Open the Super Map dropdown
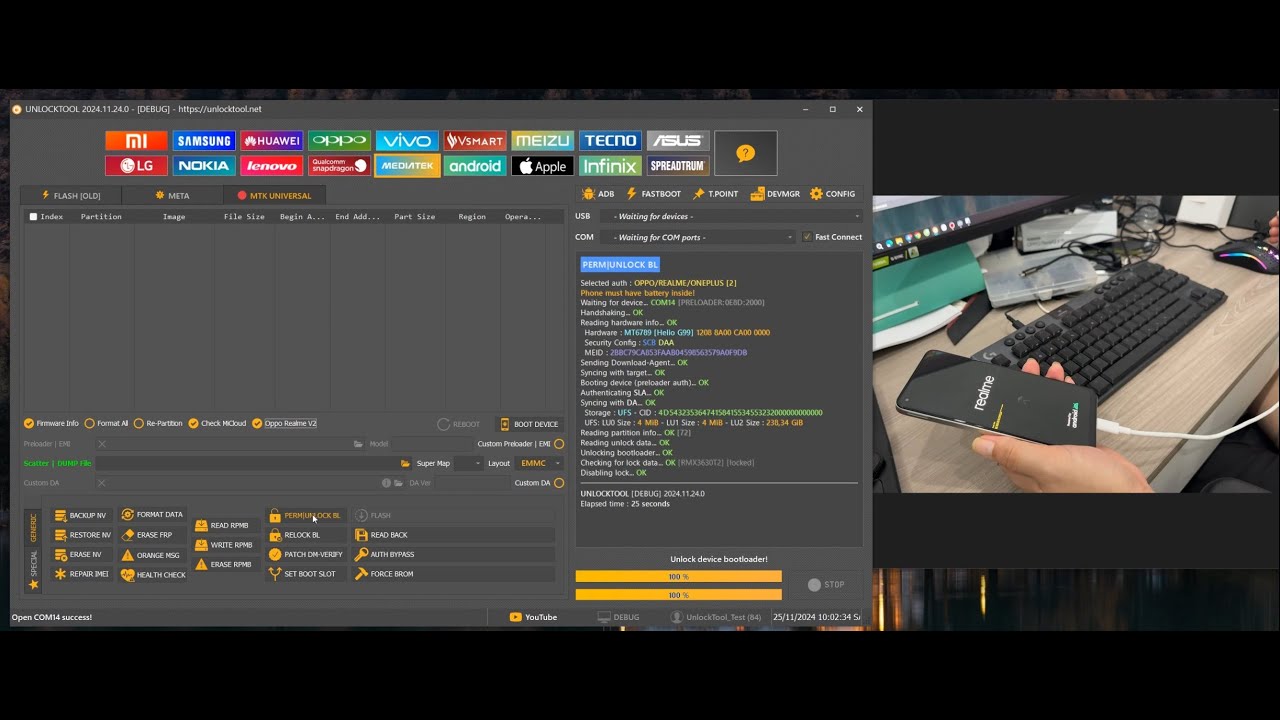 468,463
